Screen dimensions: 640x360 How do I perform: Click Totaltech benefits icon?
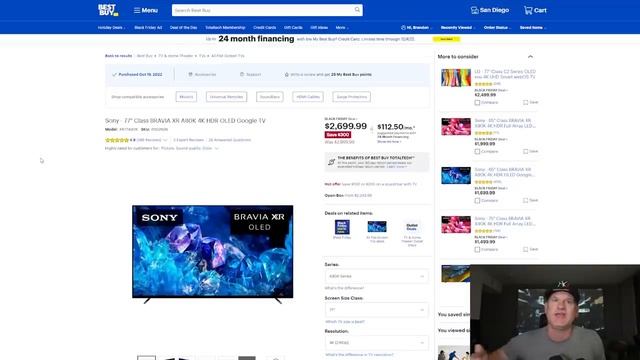pyautogui.click(x=331, y=162)
